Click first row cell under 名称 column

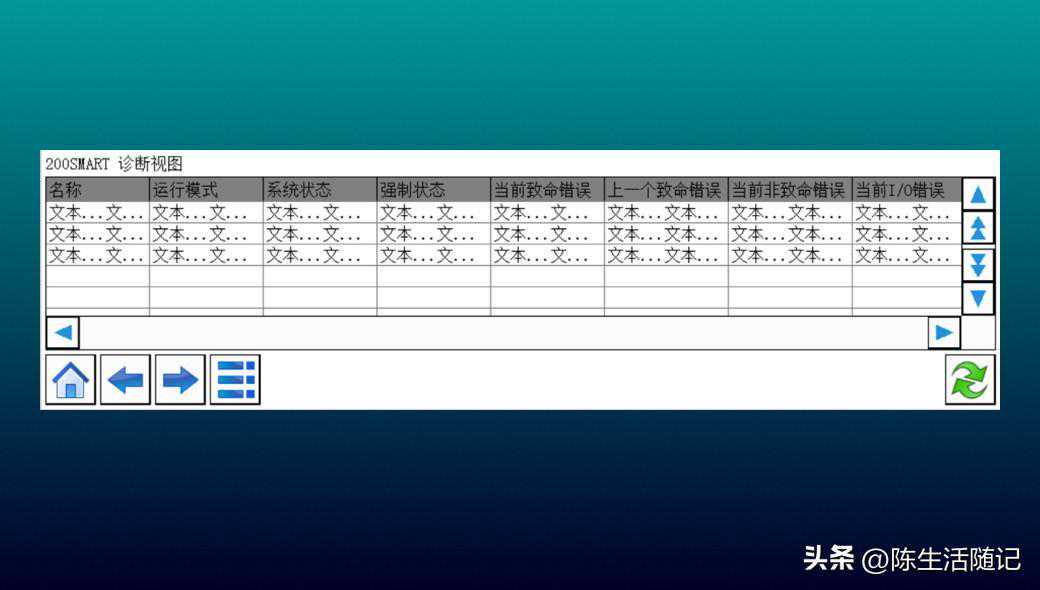[97, 213]
